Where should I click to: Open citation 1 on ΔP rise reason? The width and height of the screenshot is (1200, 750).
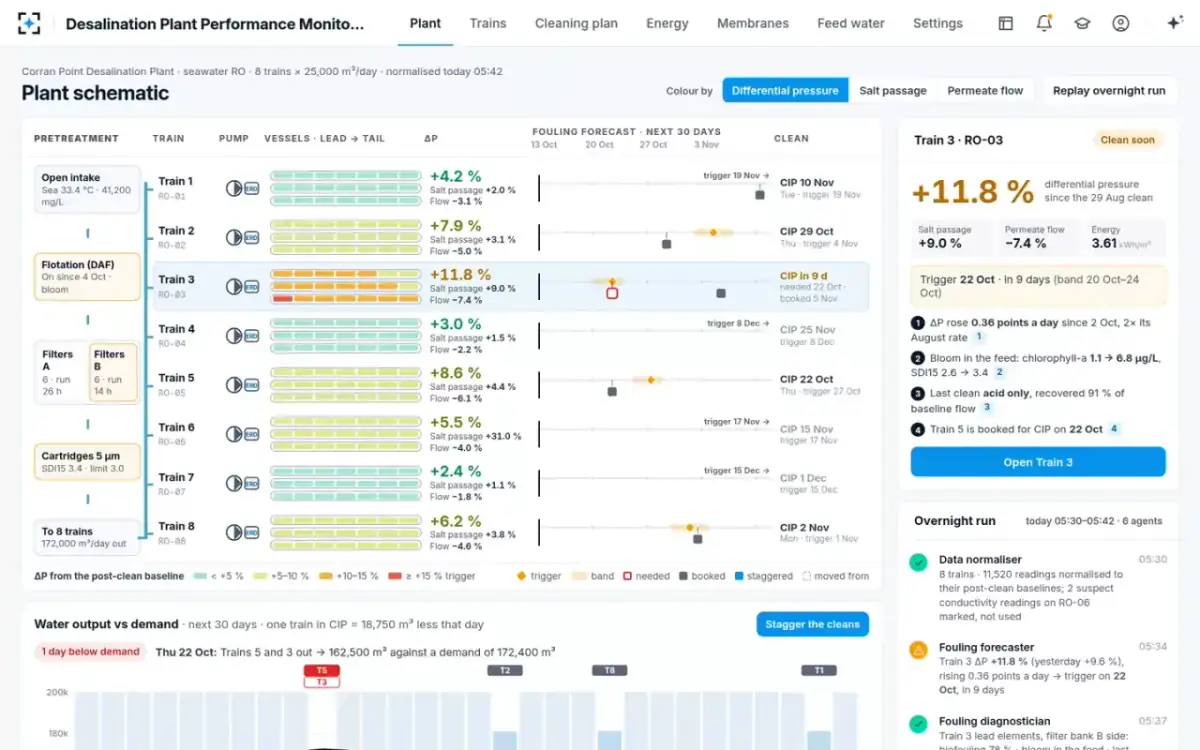click(980, 338)
